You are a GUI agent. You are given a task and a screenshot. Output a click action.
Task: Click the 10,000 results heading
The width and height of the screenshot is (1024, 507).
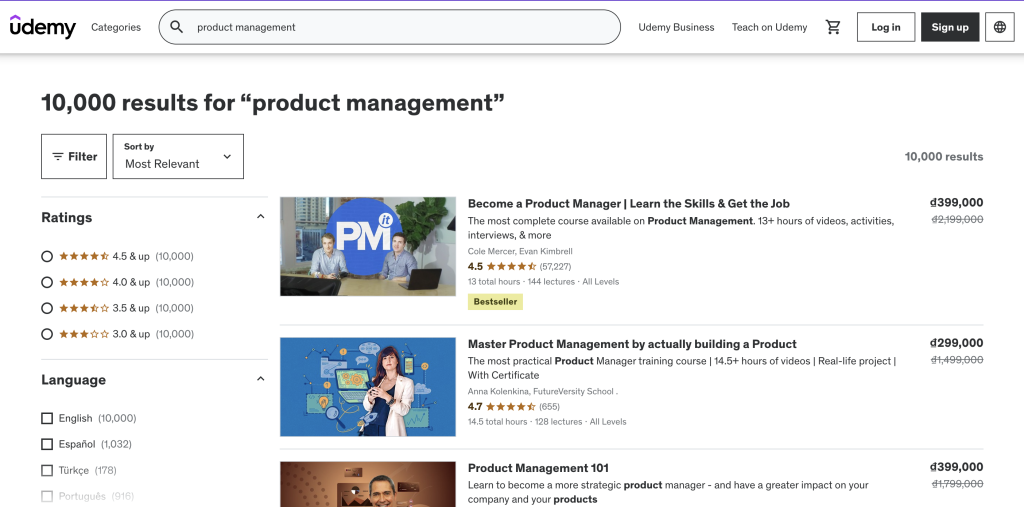273,103
